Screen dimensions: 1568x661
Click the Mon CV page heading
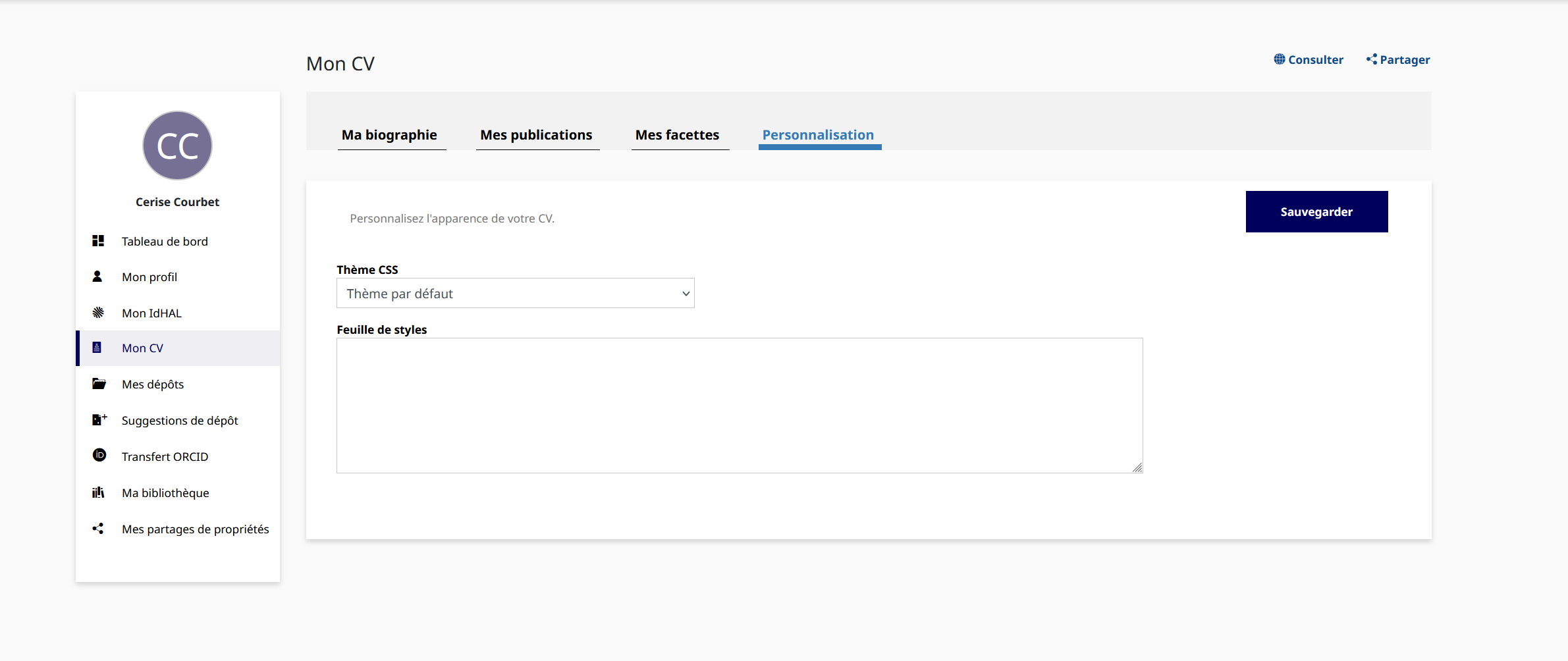pos(340,64)
